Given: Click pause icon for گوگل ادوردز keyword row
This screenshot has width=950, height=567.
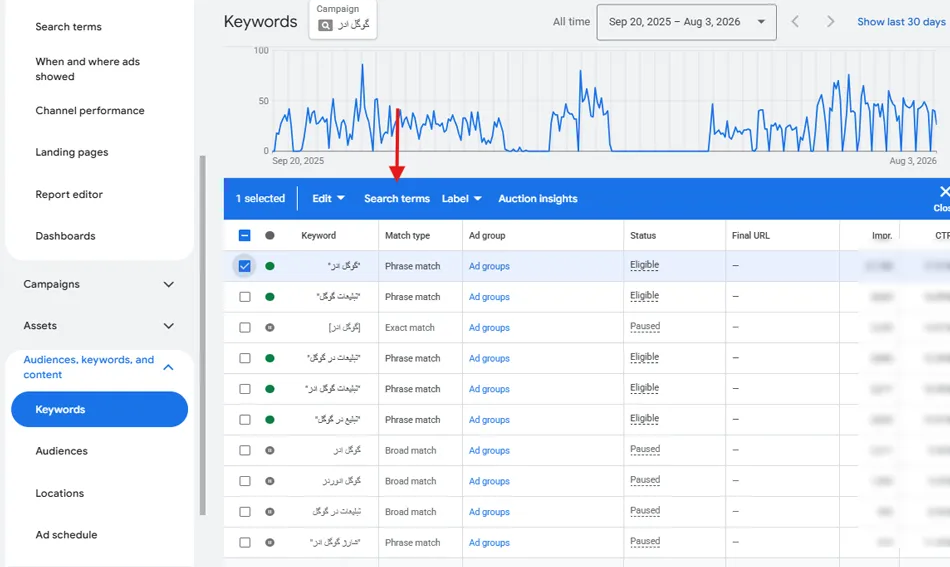Looking at the screenshot, I should (x=270, y=481).
